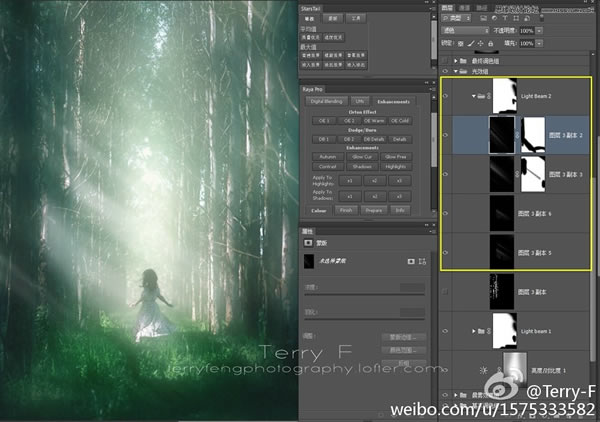Toggle visibility of Light Beam 2 group
The width and height of the screenshot is (600, 422).
445,96
